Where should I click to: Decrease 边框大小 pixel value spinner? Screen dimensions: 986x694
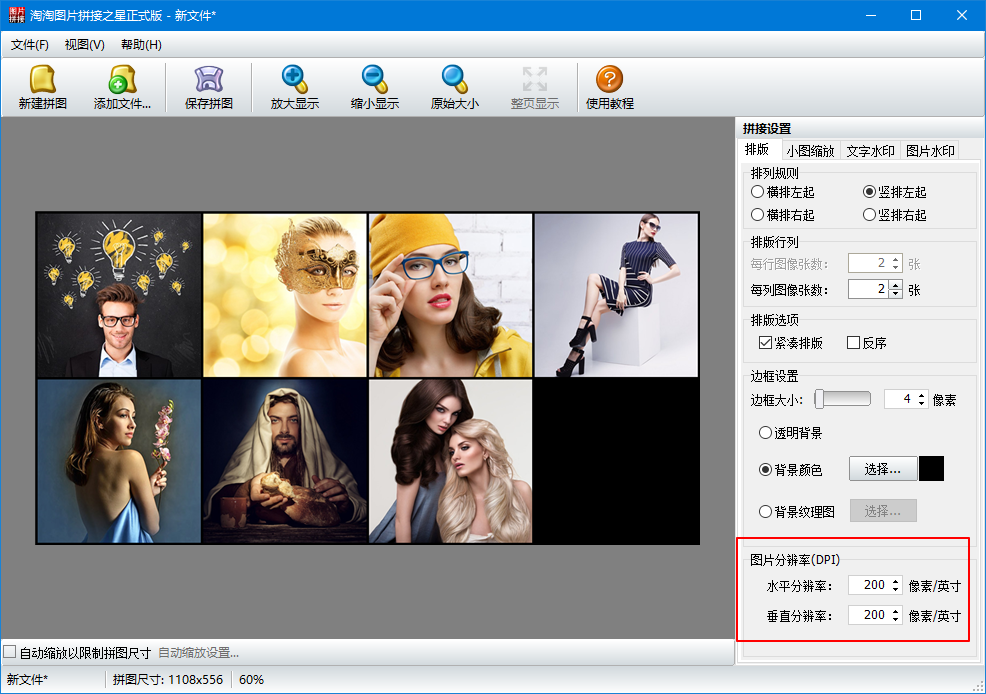click(922, 404)
